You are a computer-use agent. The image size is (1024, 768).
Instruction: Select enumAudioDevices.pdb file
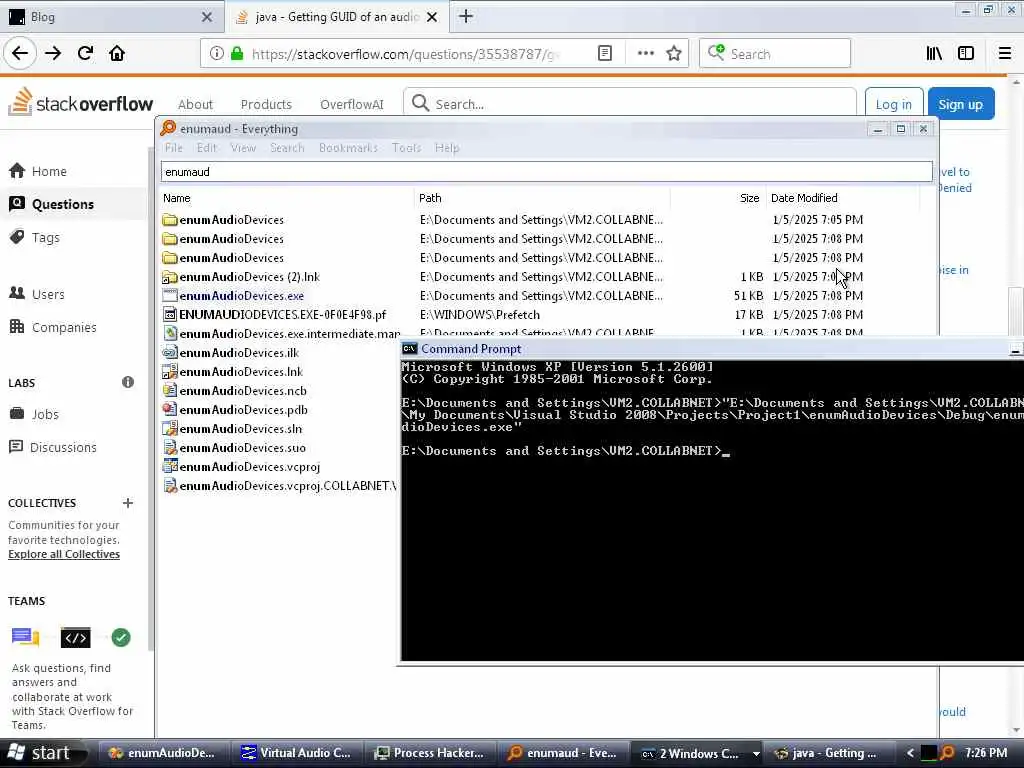(x=243, y=409)
